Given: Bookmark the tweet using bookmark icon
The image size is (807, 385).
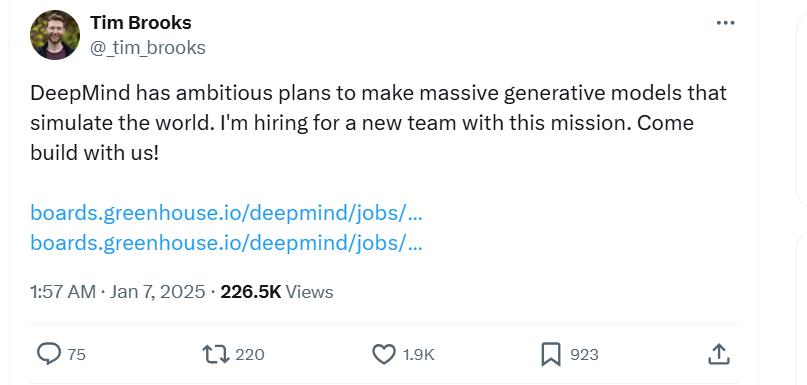Looking at the screenshot, I should click(551, 355).
